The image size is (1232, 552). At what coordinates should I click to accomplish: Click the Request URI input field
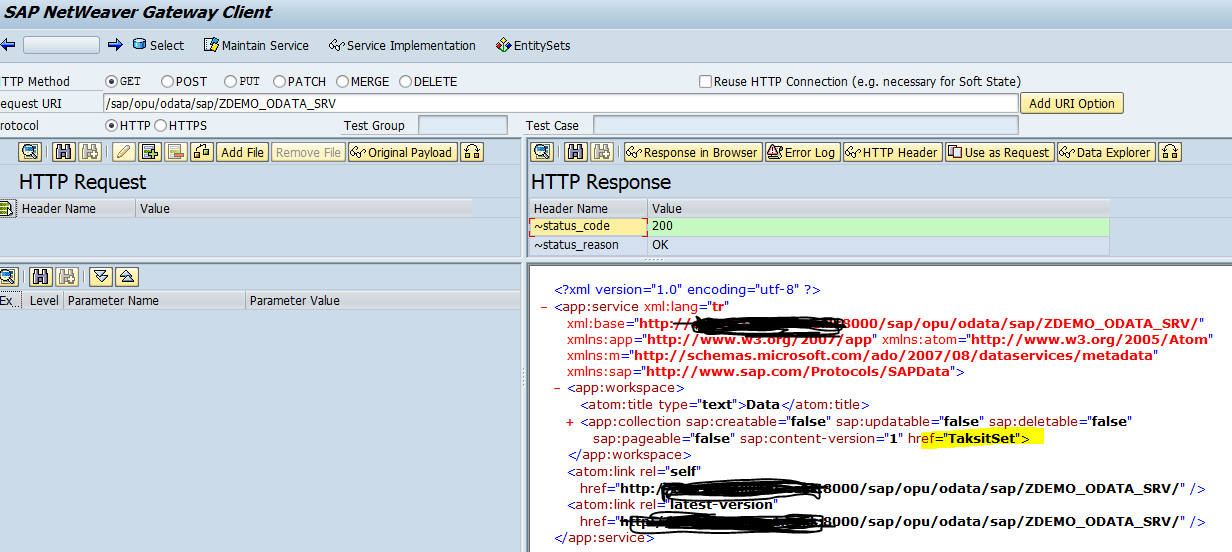(x=560, y=103)
